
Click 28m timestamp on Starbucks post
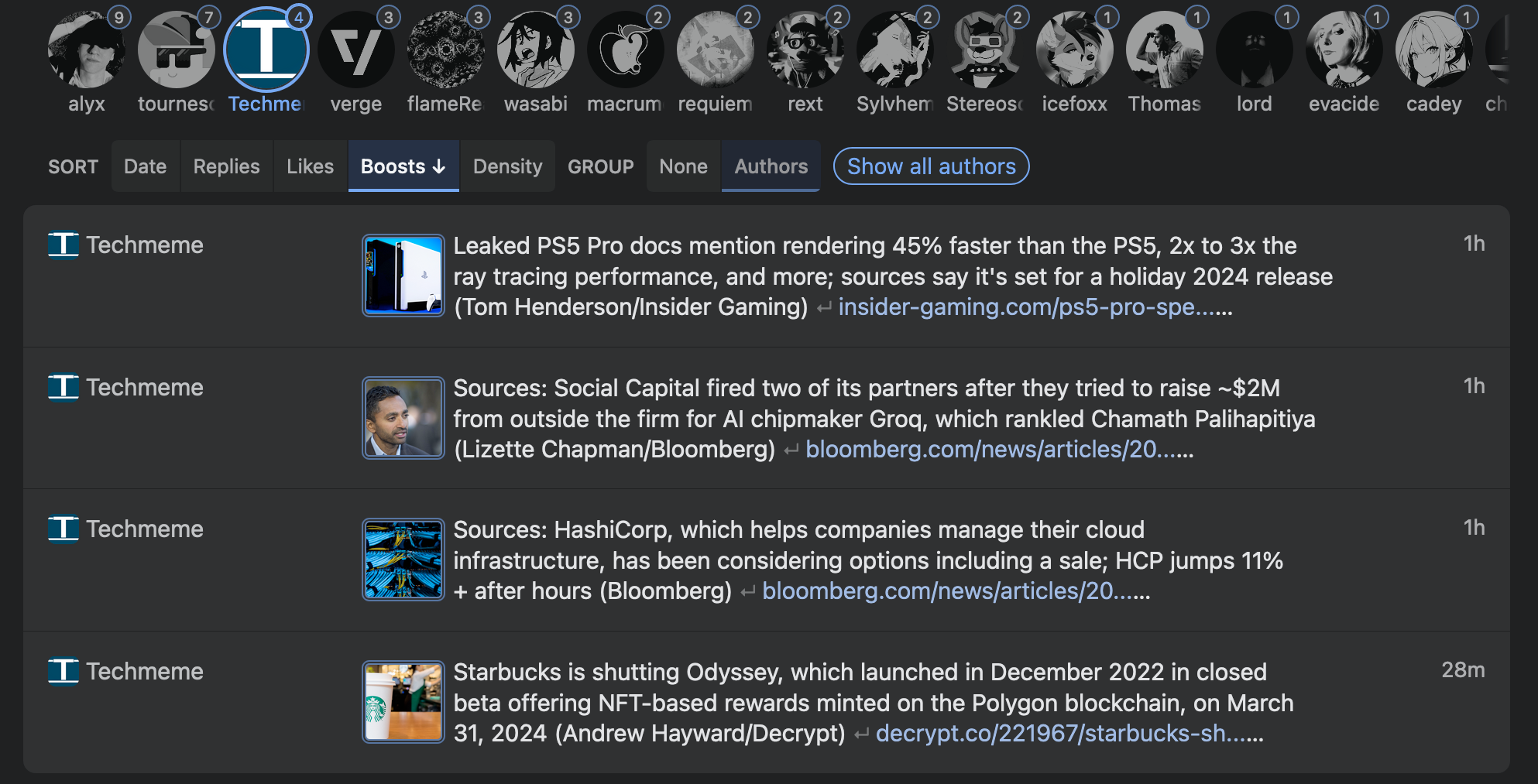(x=1463, y=670)
